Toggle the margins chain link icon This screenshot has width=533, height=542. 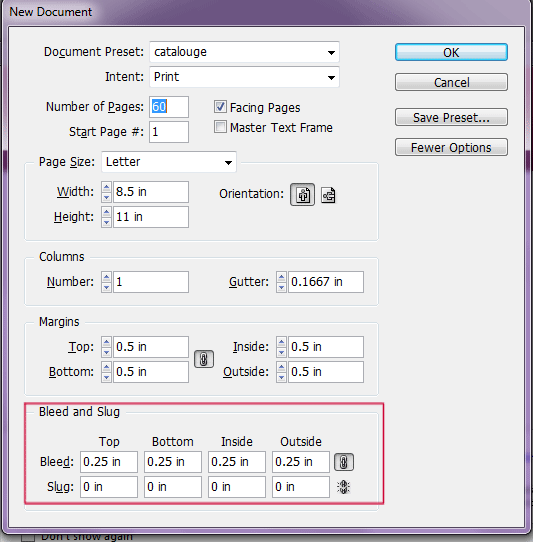pos(204,359)
